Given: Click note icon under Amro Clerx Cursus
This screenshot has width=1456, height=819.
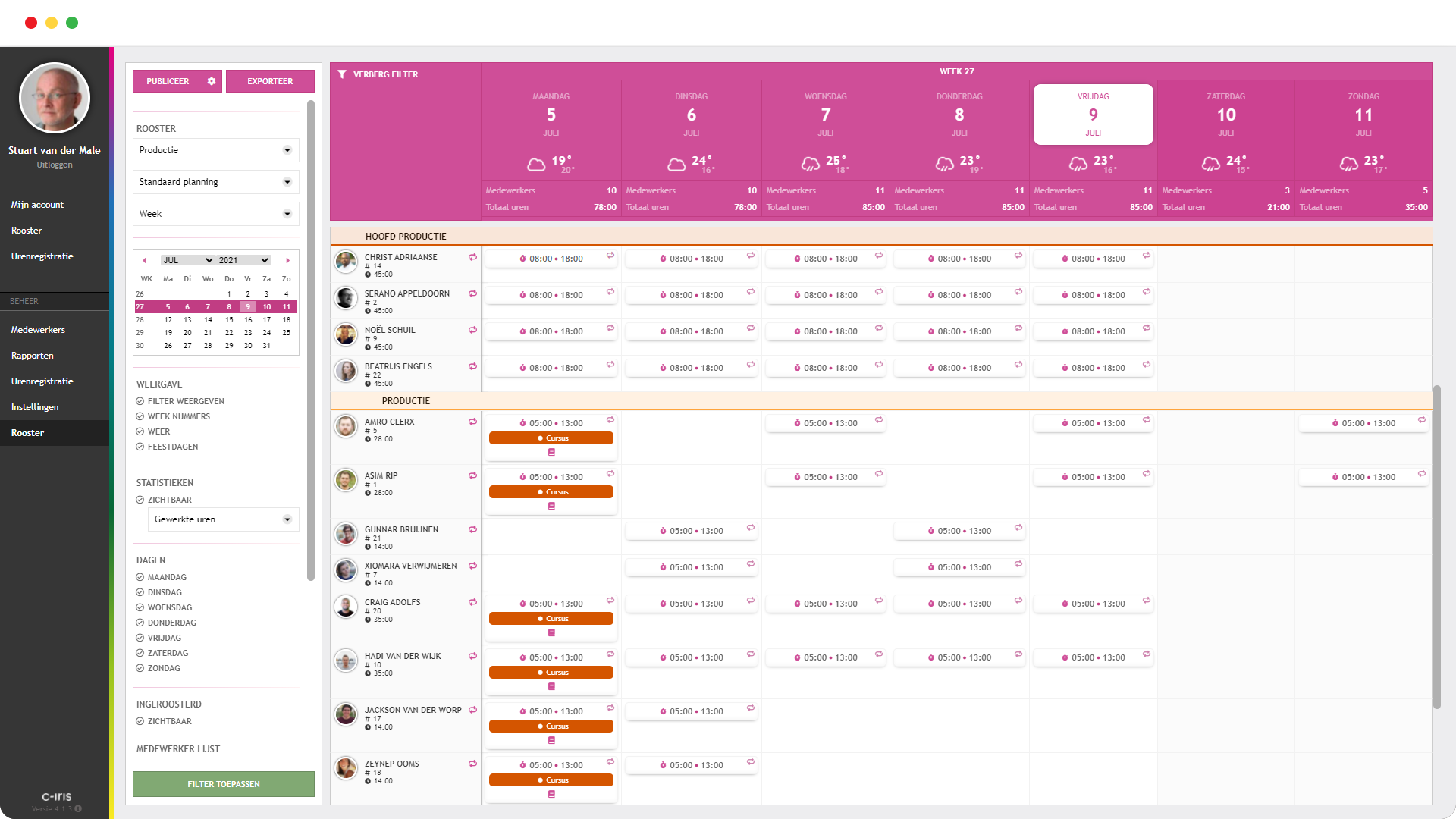Looking at the screenshot, I should 551,452.
